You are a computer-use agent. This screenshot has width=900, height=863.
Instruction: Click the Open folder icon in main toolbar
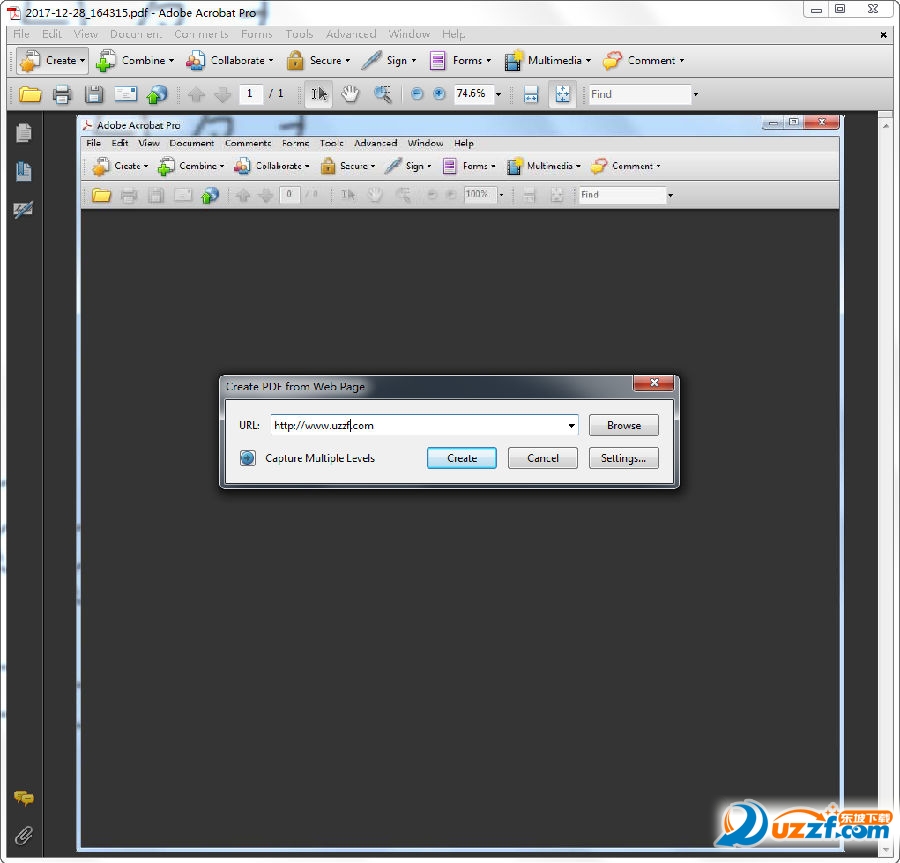click(x=30, y=94)
